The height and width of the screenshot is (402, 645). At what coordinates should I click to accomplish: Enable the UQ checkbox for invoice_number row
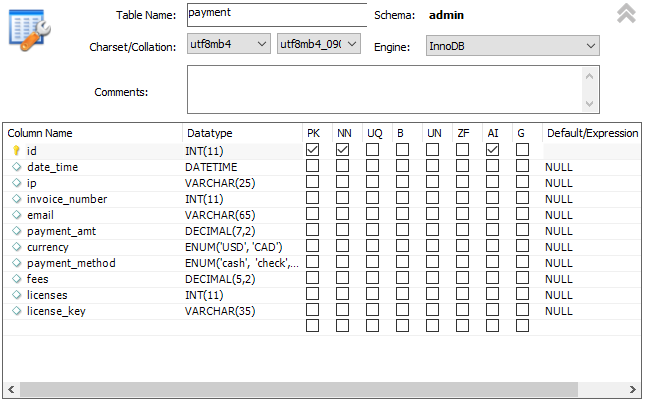(372, 198)
